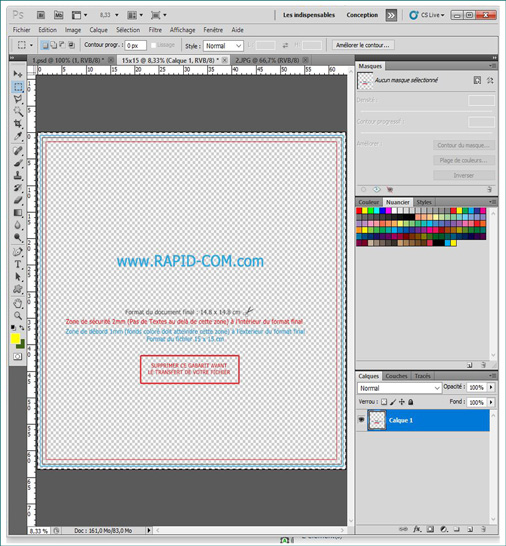506x546 pixels.
Task: Select Conception workspace
Action: tap(362, 15)
